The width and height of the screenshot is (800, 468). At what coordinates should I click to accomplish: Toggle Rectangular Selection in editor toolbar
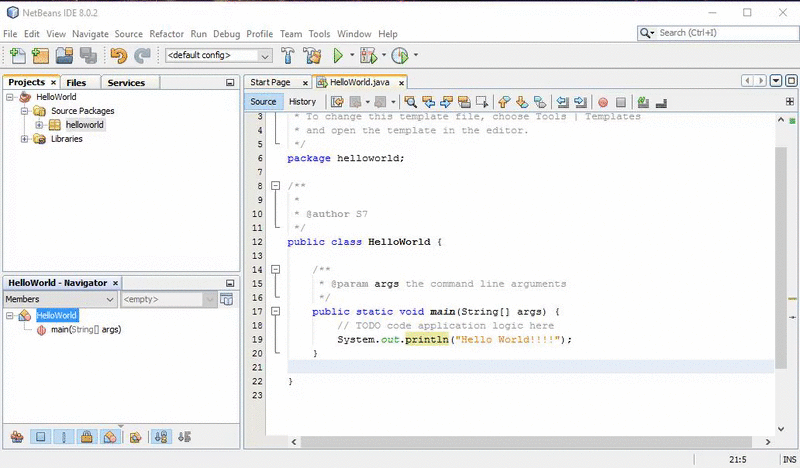(482, 102)
